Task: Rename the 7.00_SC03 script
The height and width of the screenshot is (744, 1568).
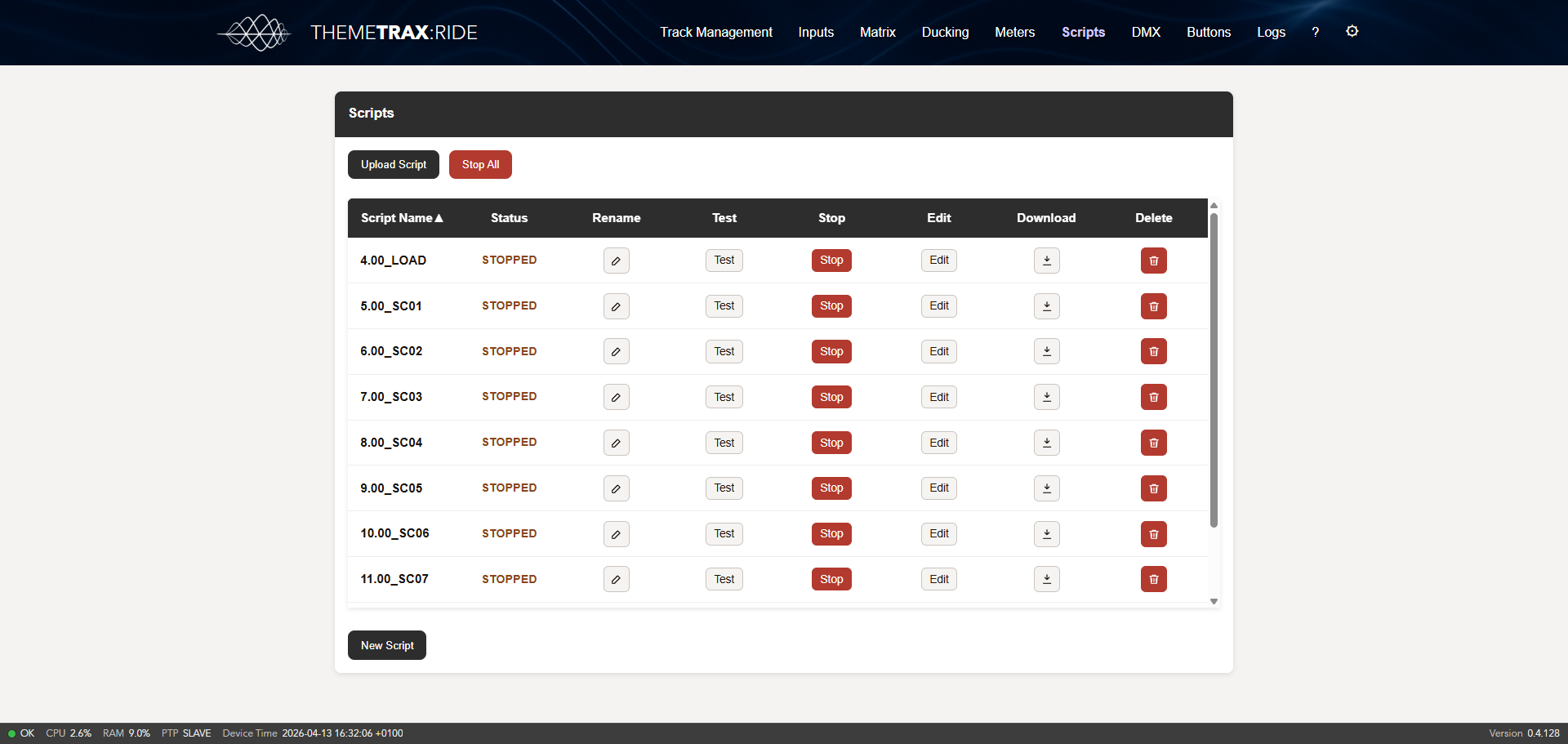Action: pyautogui.click(x=616, y=398)
